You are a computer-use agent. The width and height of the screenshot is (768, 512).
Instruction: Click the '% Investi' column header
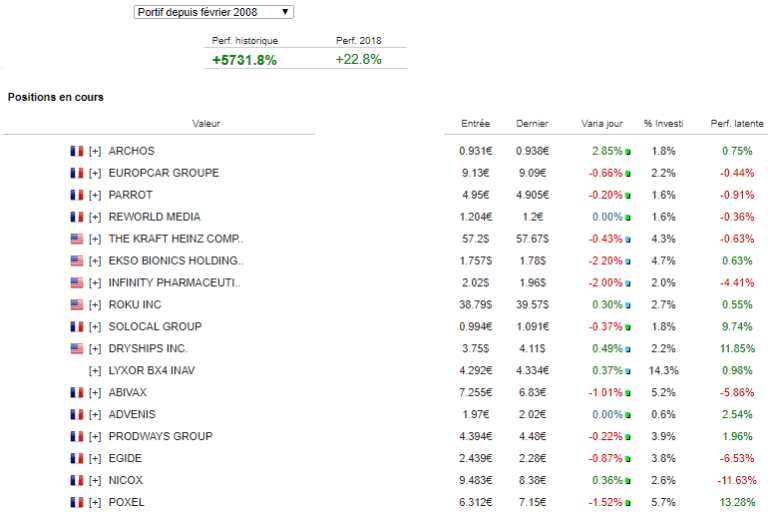click(663, 124)
